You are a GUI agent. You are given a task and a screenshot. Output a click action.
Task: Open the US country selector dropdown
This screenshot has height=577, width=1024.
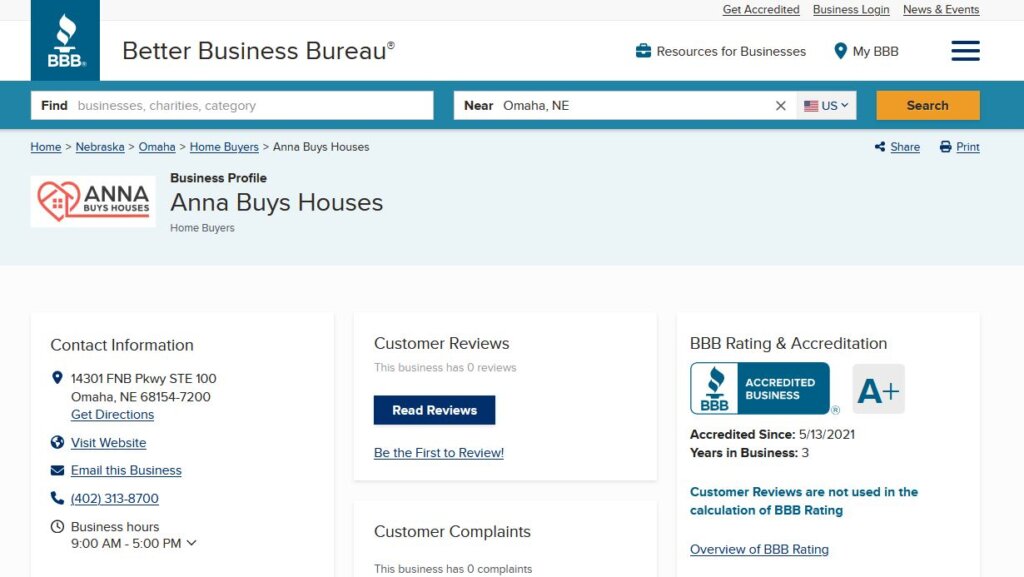click(x=826, y=106)
